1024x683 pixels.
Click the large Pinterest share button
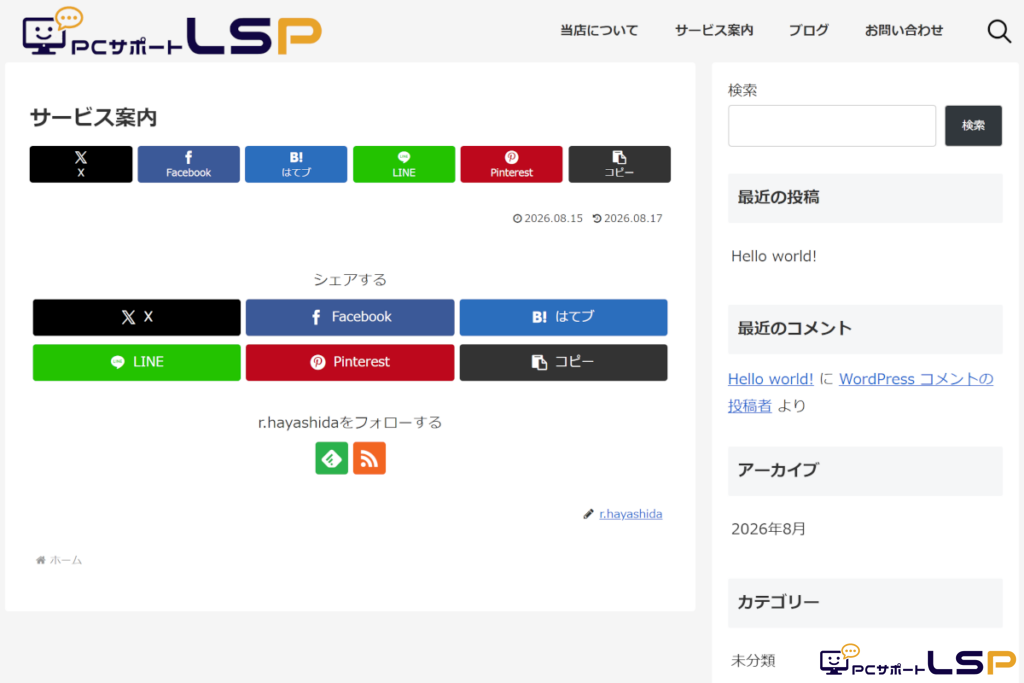[x=350, y=362]
